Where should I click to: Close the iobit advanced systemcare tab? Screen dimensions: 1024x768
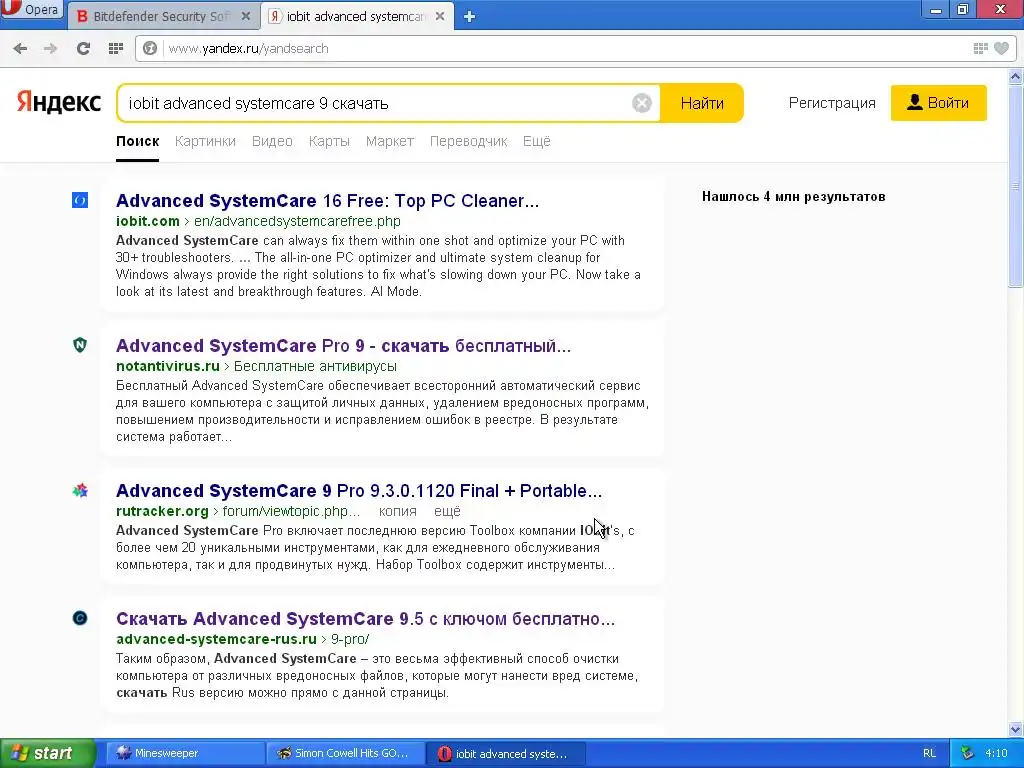coord(440,16)
